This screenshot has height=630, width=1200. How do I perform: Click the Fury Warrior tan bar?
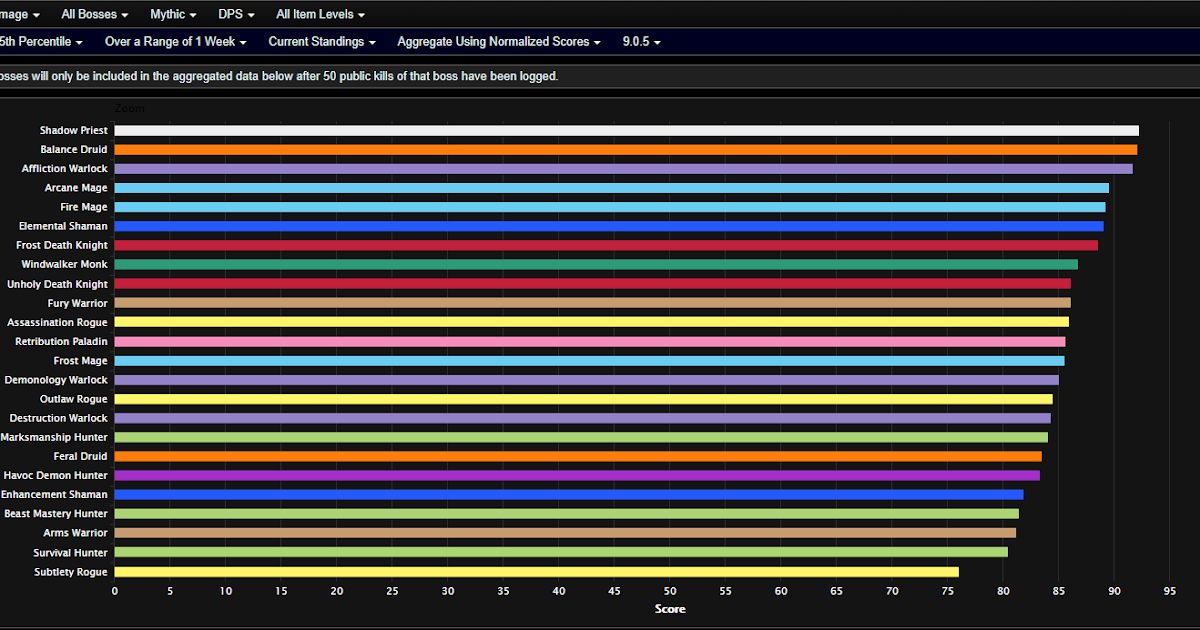593,303
